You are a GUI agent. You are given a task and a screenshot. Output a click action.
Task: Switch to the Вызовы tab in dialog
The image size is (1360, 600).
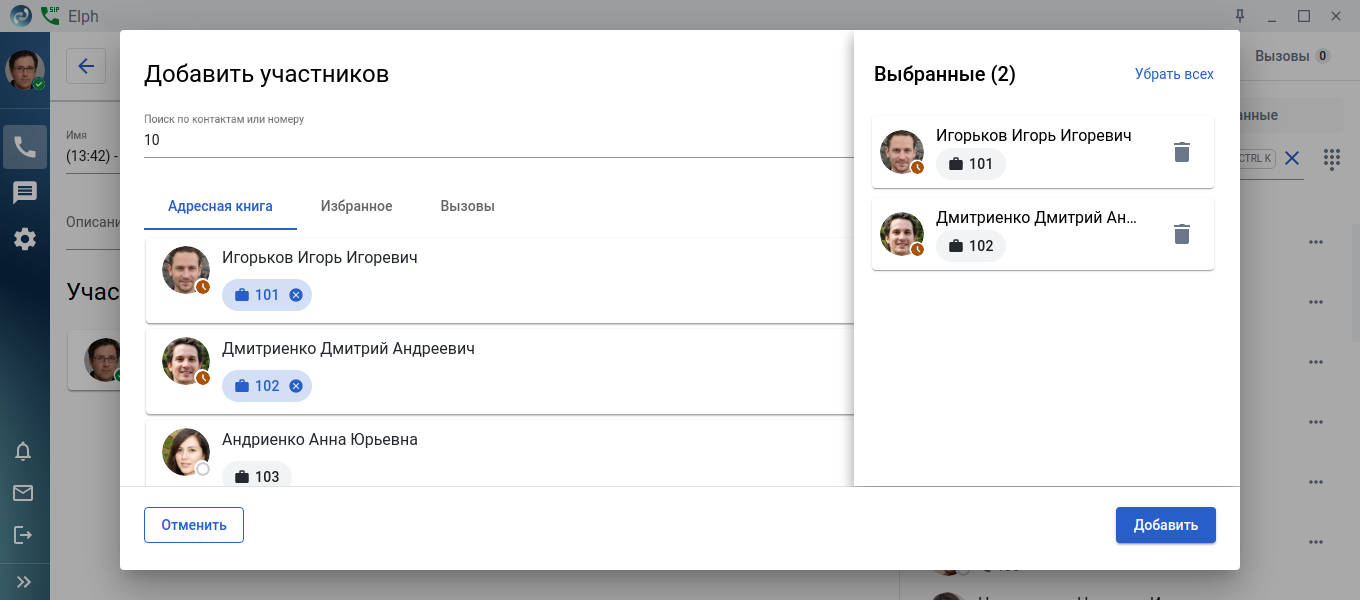tap(467, 206)
